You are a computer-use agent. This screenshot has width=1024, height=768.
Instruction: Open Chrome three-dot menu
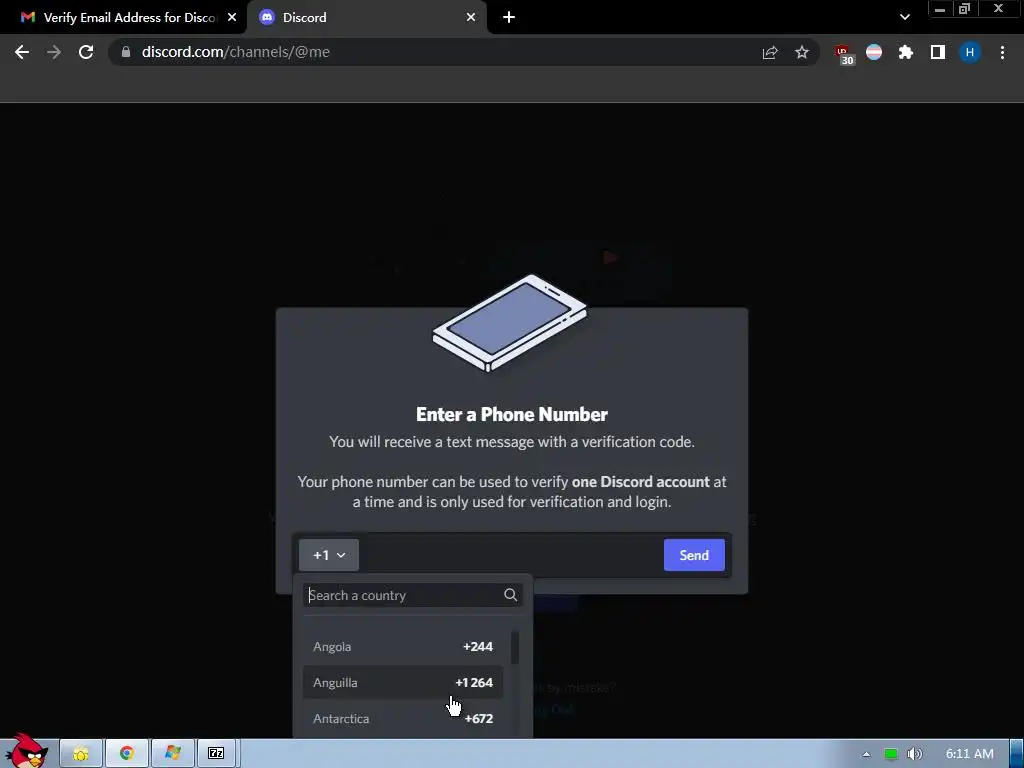click(x=1002, y=52)
